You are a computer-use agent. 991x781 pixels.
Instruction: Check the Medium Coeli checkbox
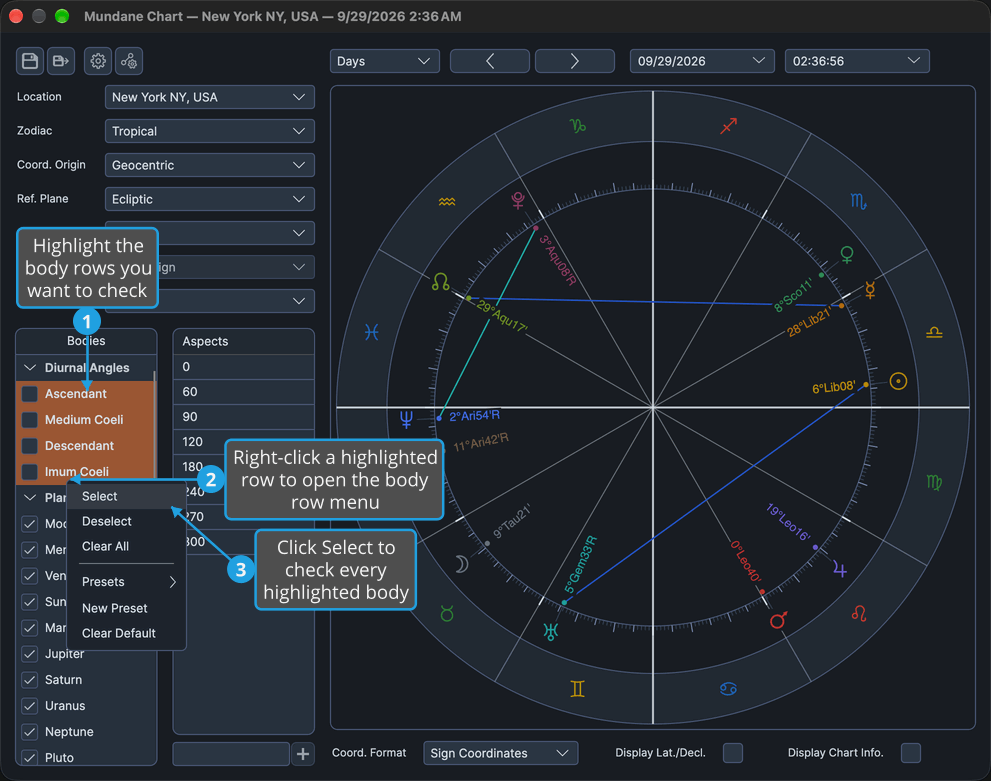point(30,420)
